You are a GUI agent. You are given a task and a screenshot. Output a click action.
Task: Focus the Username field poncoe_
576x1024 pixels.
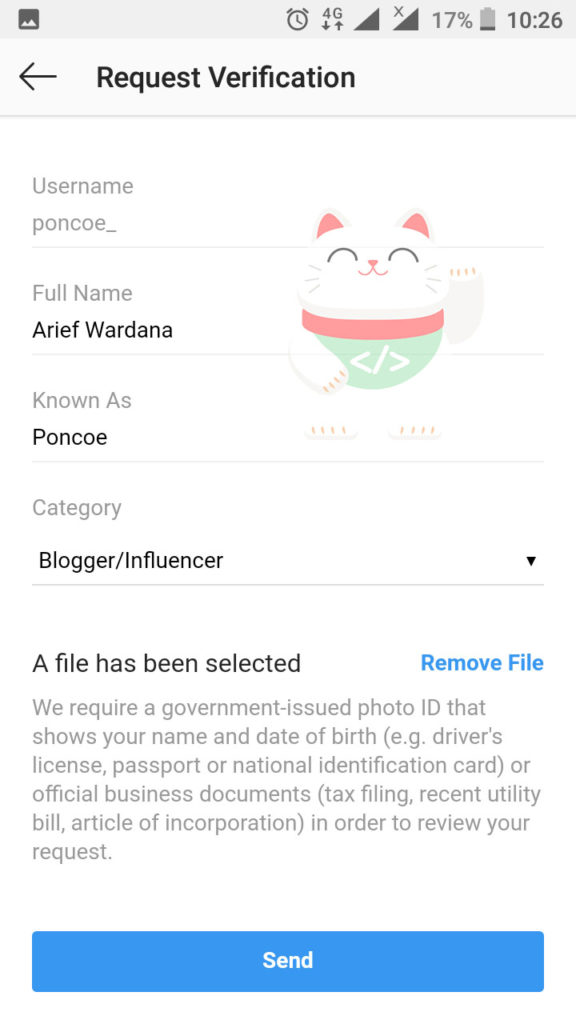[287, 224]
